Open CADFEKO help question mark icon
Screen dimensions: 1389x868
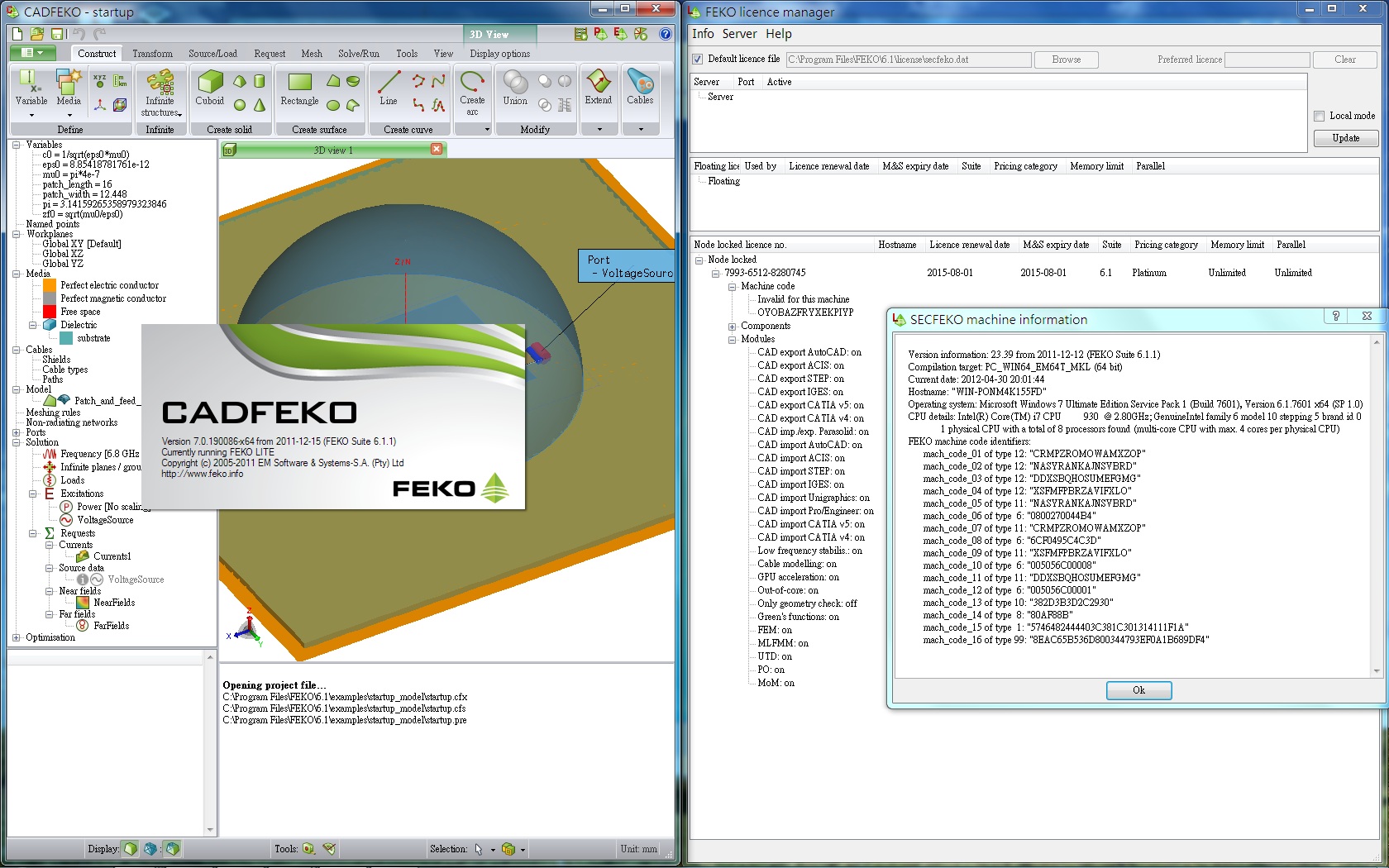tap(665, 34)
